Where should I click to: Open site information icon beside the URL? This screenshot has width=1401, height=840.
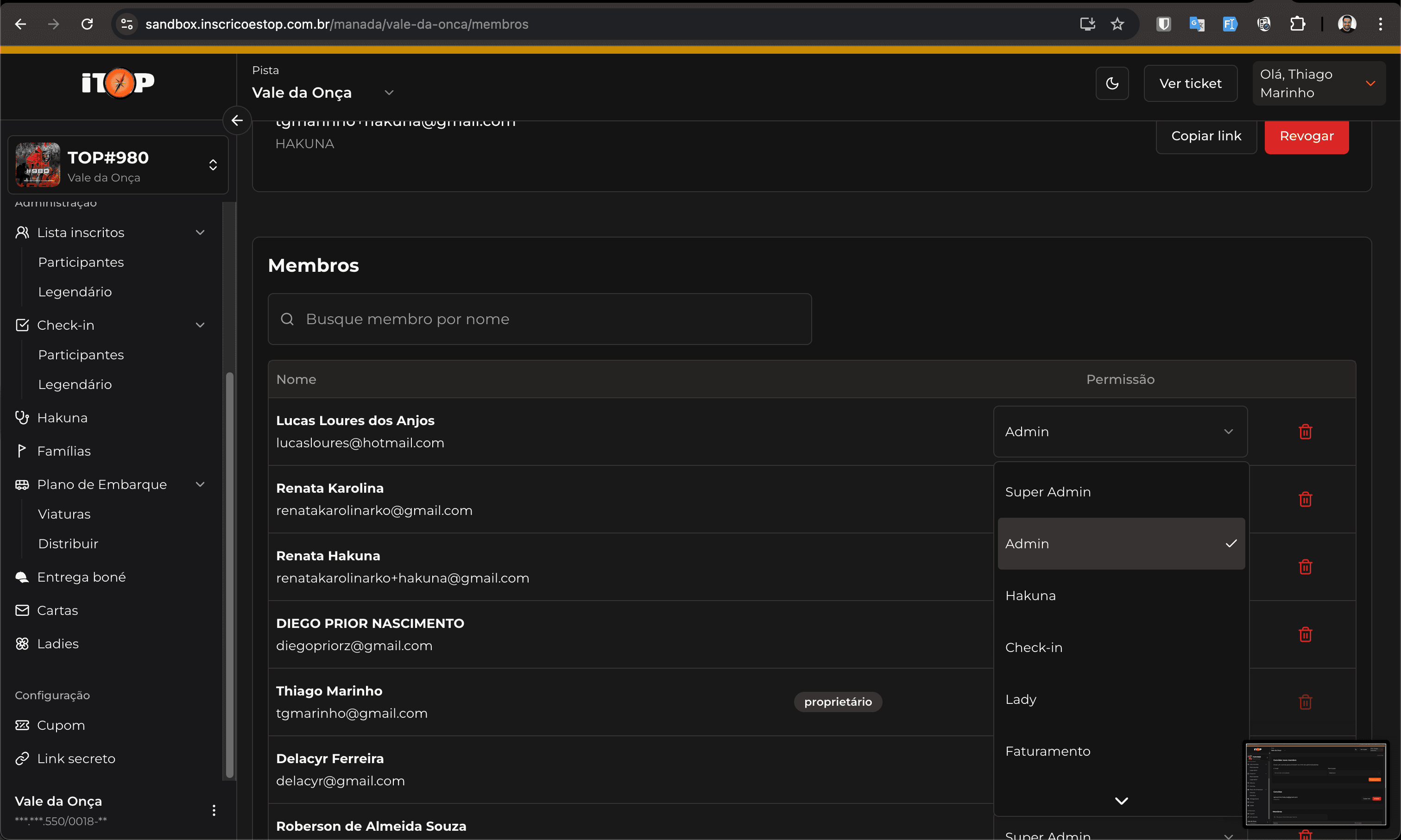pos(127,24)
